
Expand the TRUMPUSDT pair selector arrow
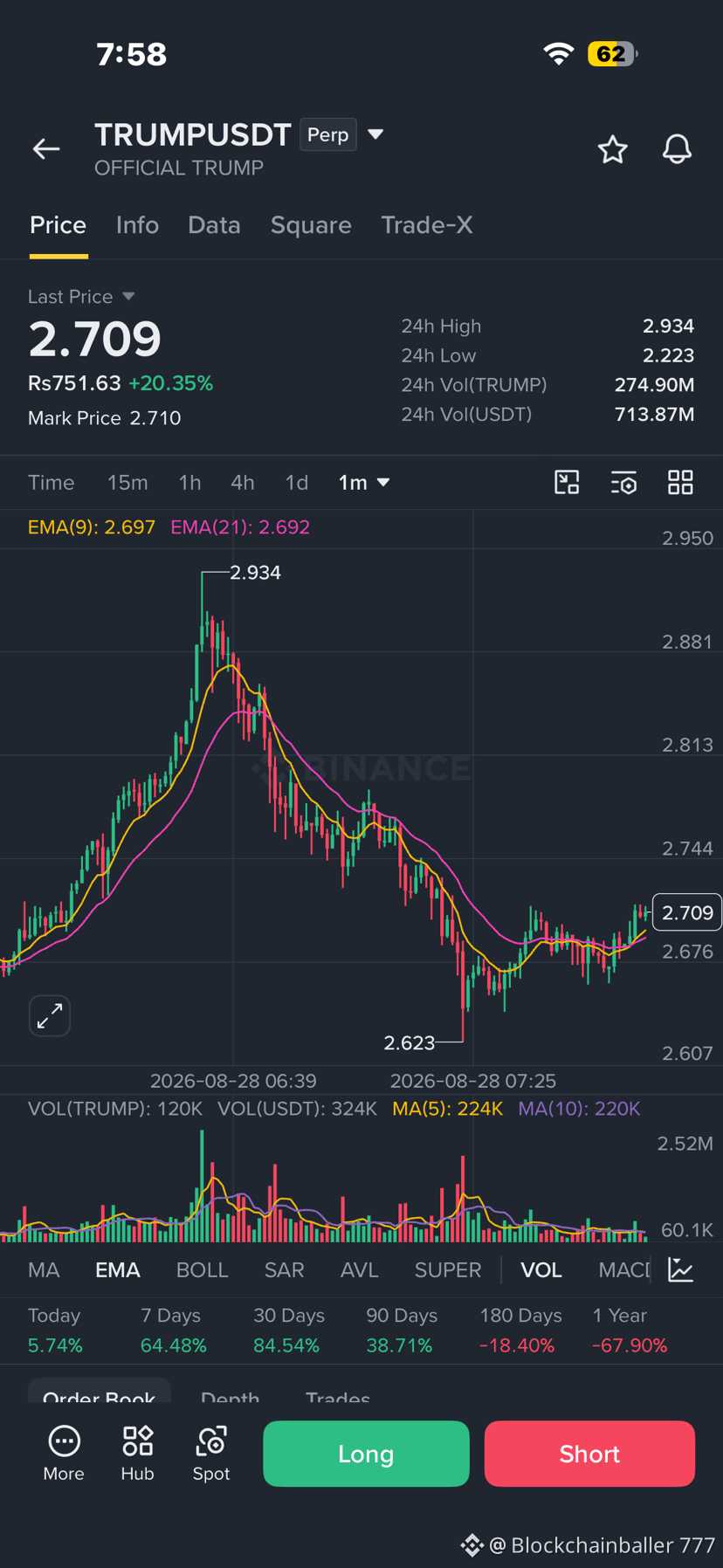pyautogui.click(x=375, y=134)
